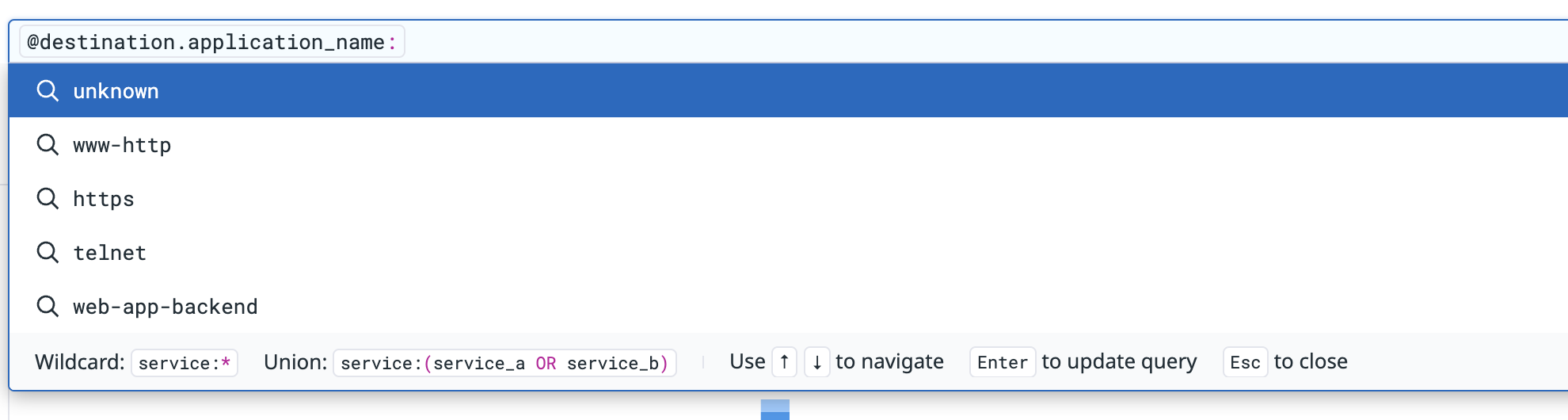The width and height of the screenshot is (1568, 420).
Task: Click the up arrow navigation key icon
Action: coord(784,362)
